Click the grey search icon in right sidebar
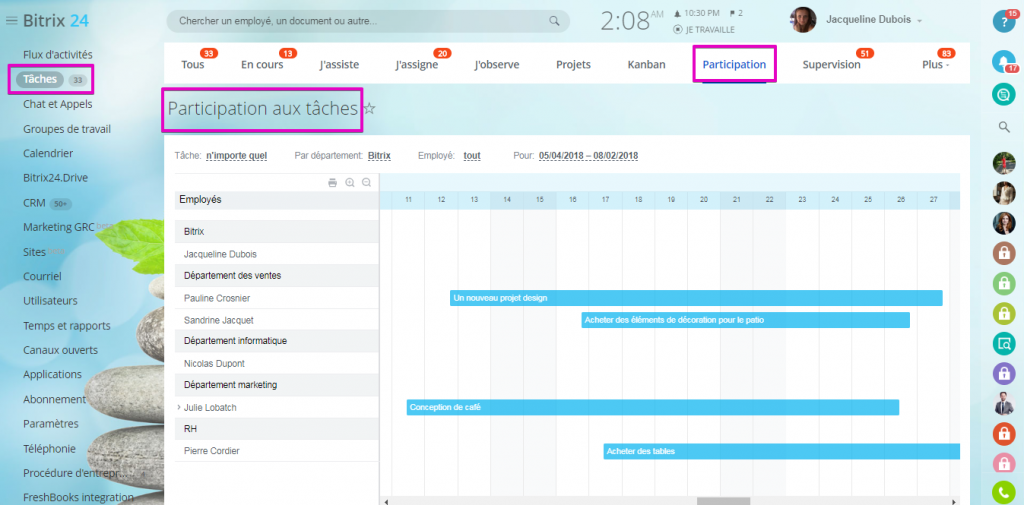Image resolution: width=1024 pixels, height=505 pixels. point(1004,127)
